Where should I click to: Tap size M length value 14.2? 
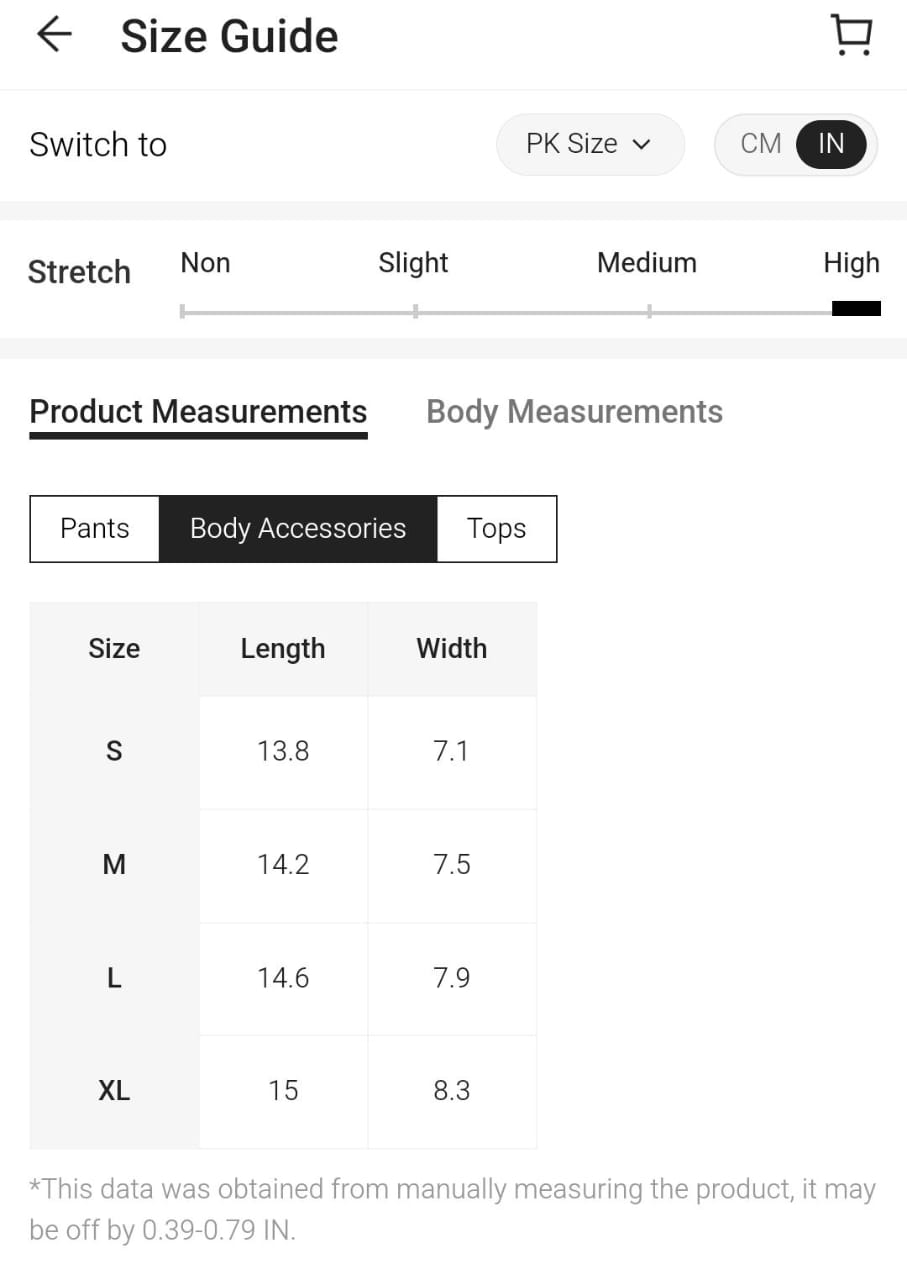click(x=283, y=865)
